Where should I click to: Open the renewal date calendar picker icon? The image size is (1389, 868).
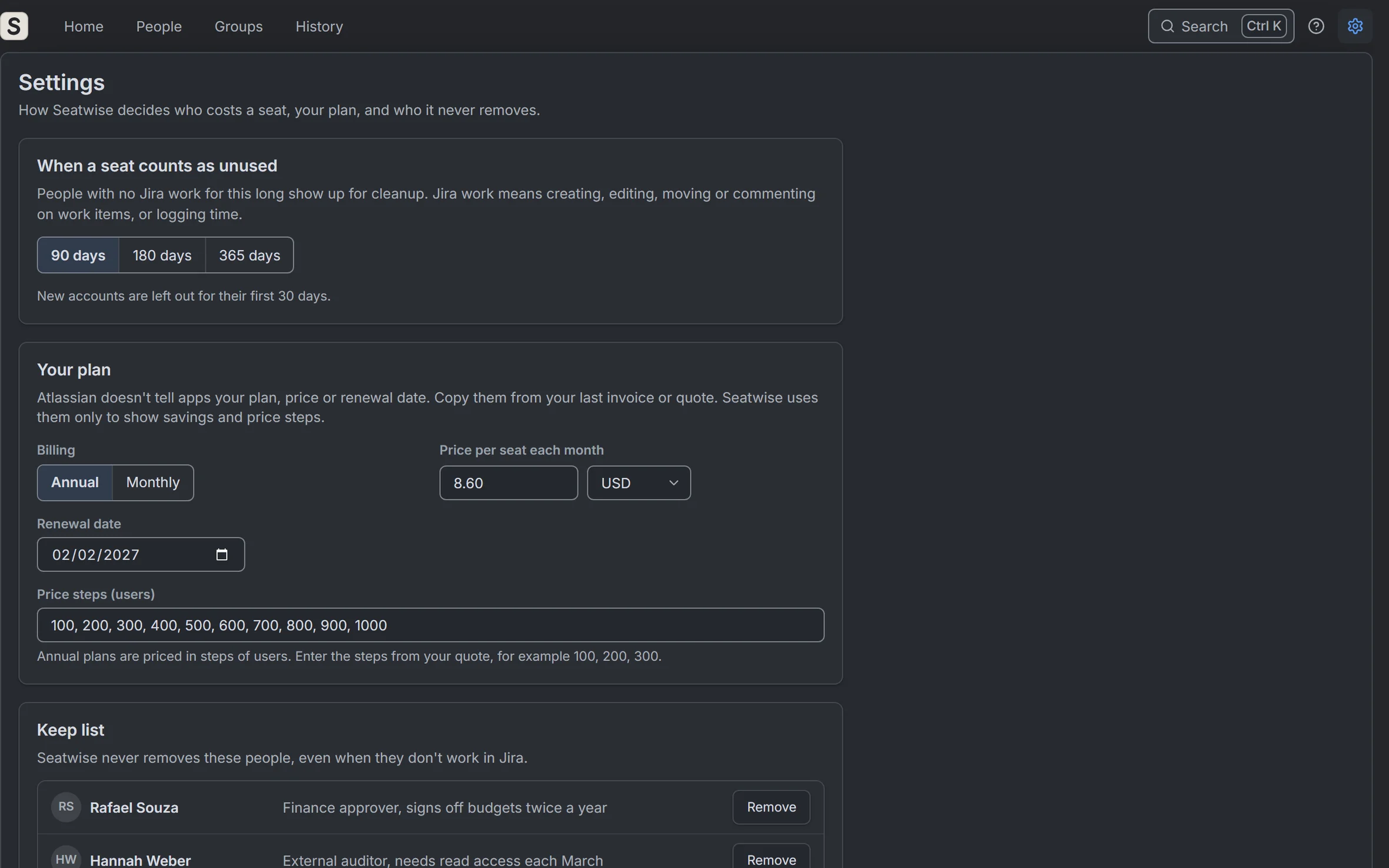point(221,554)
